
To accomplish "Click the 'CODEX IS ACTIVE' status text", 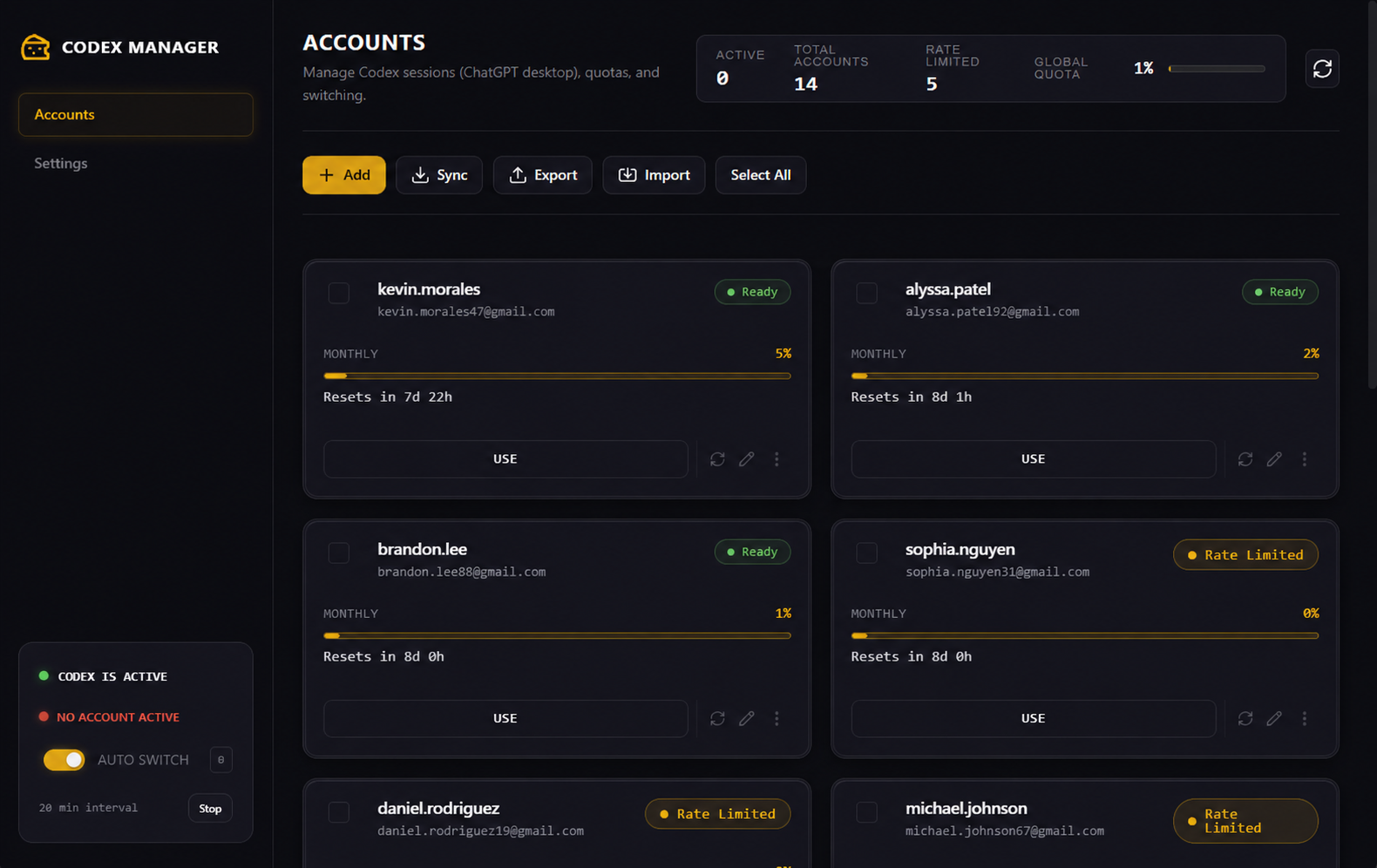I will [x=112, y=677].
